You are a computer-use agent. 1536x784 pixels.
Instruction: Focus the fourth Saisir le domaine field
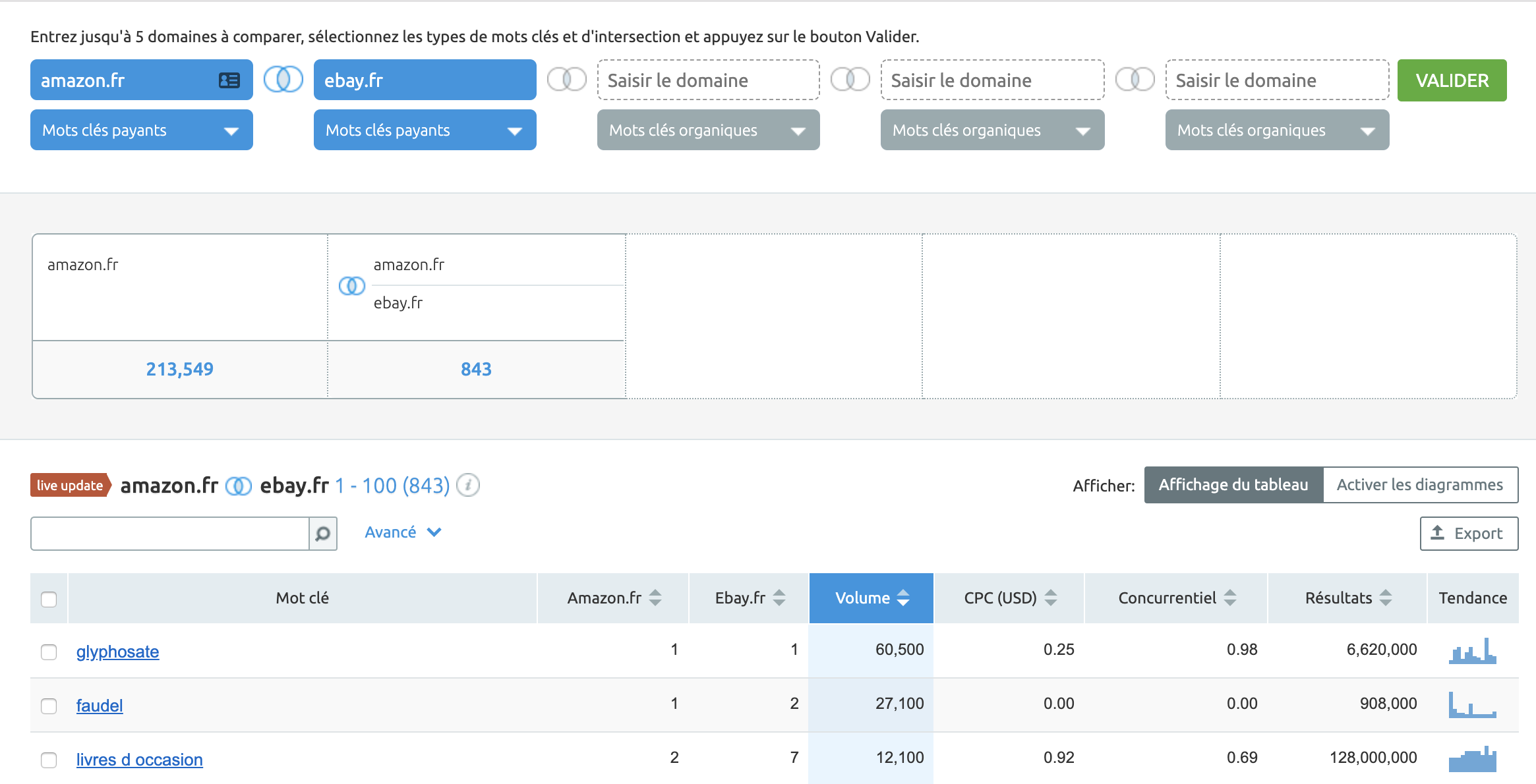[x=993, y=80]
